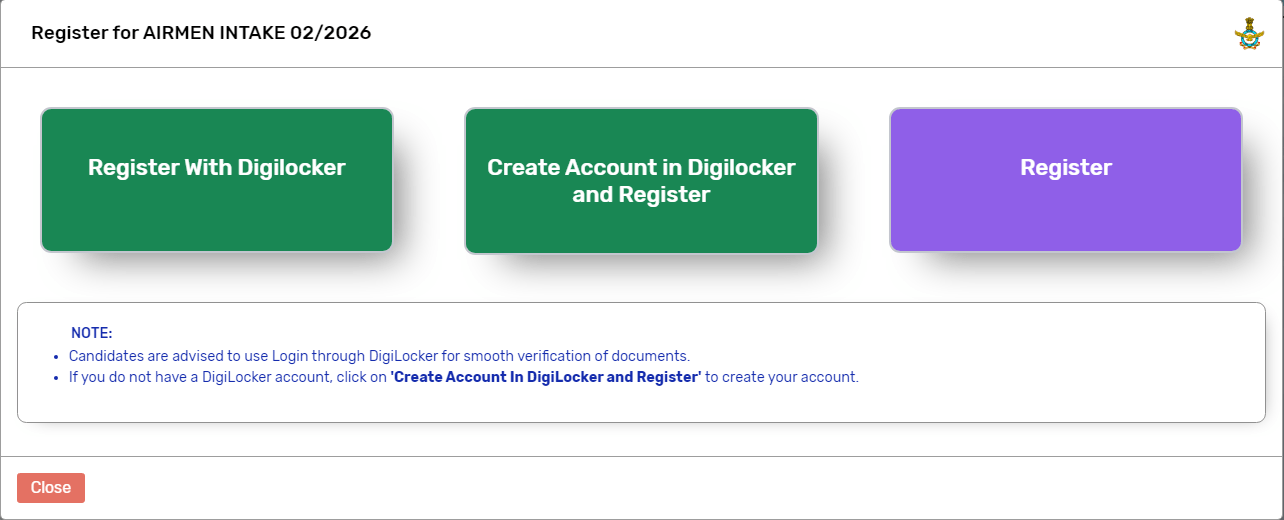
Task: Click the '02/2026' intake number in title
Action: 337,33
